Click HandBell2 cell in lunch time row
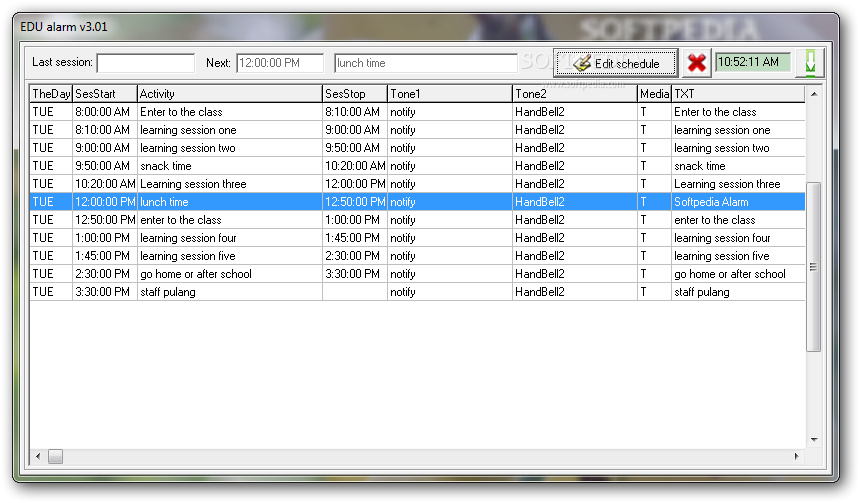 575,202
